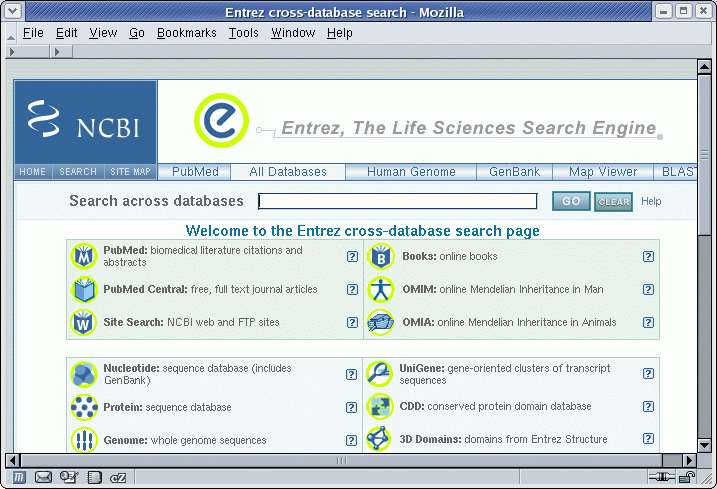
Task: Show help for the PubMed row
Action: [352, 256]
